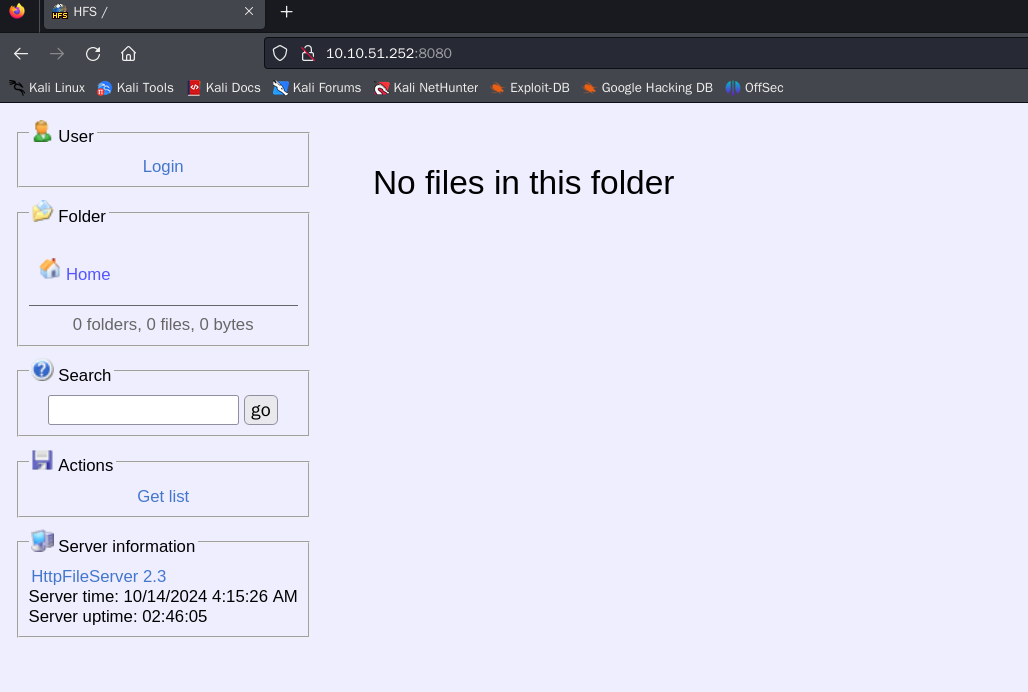
Task: Click the Server information computer icon
Action: (x=43, y=541)
